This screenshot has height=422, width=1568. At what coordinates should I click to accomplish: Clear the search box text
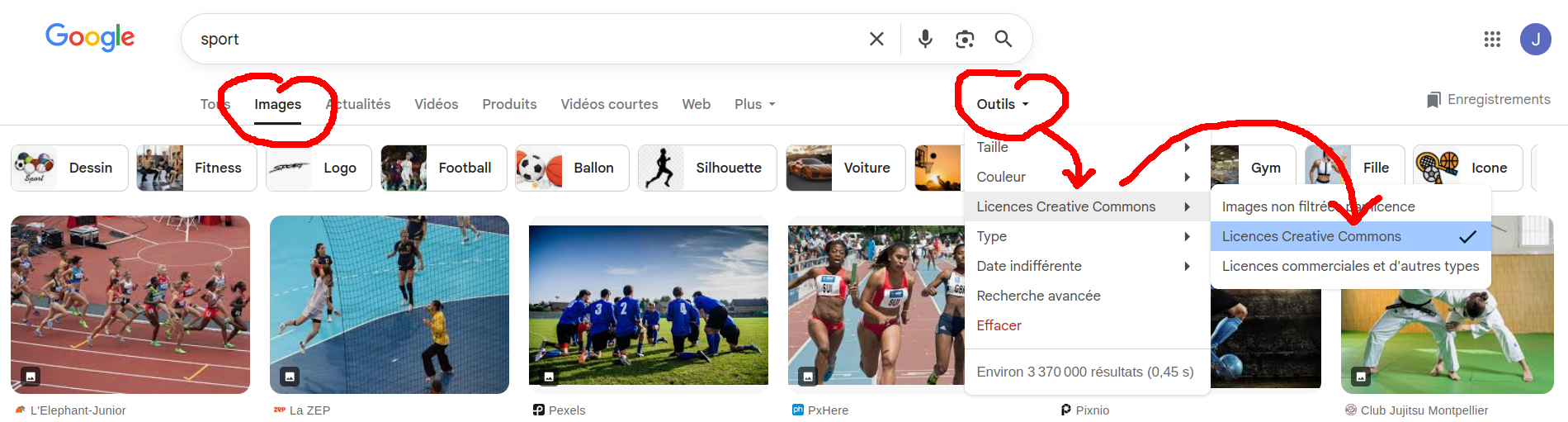click(x=876, y=39)
